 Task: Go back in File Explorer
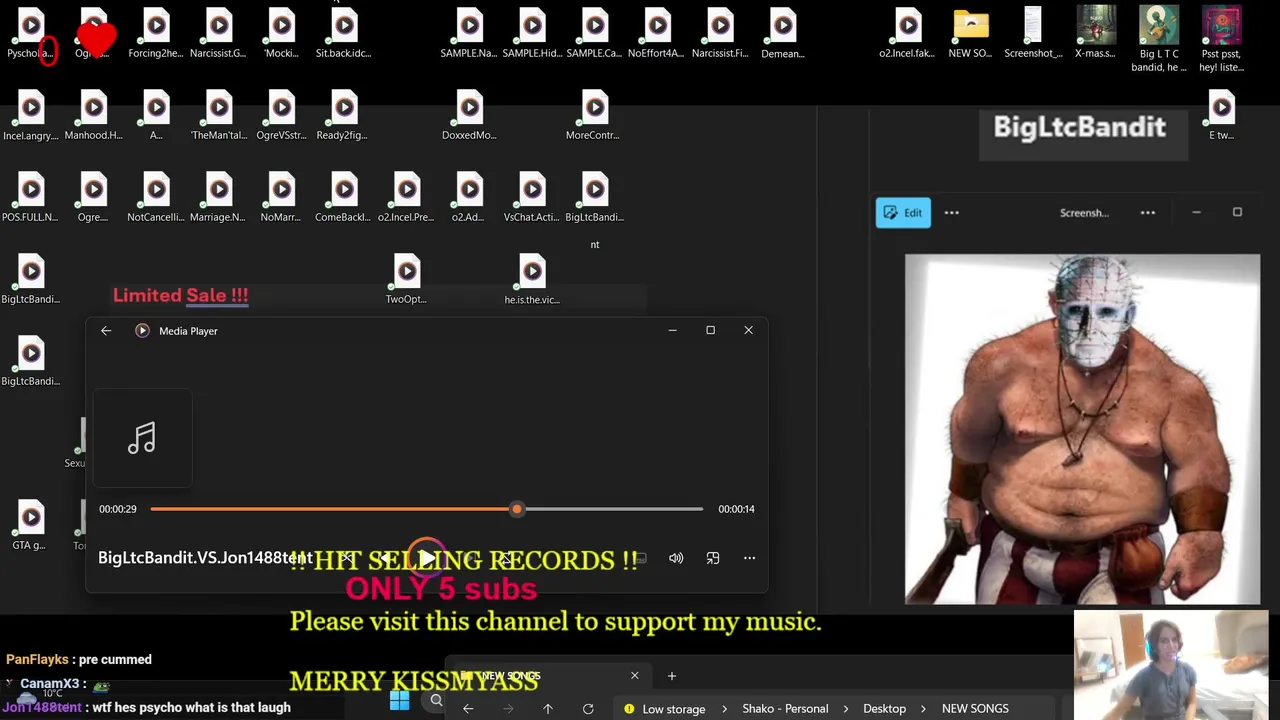pos(468,709)
